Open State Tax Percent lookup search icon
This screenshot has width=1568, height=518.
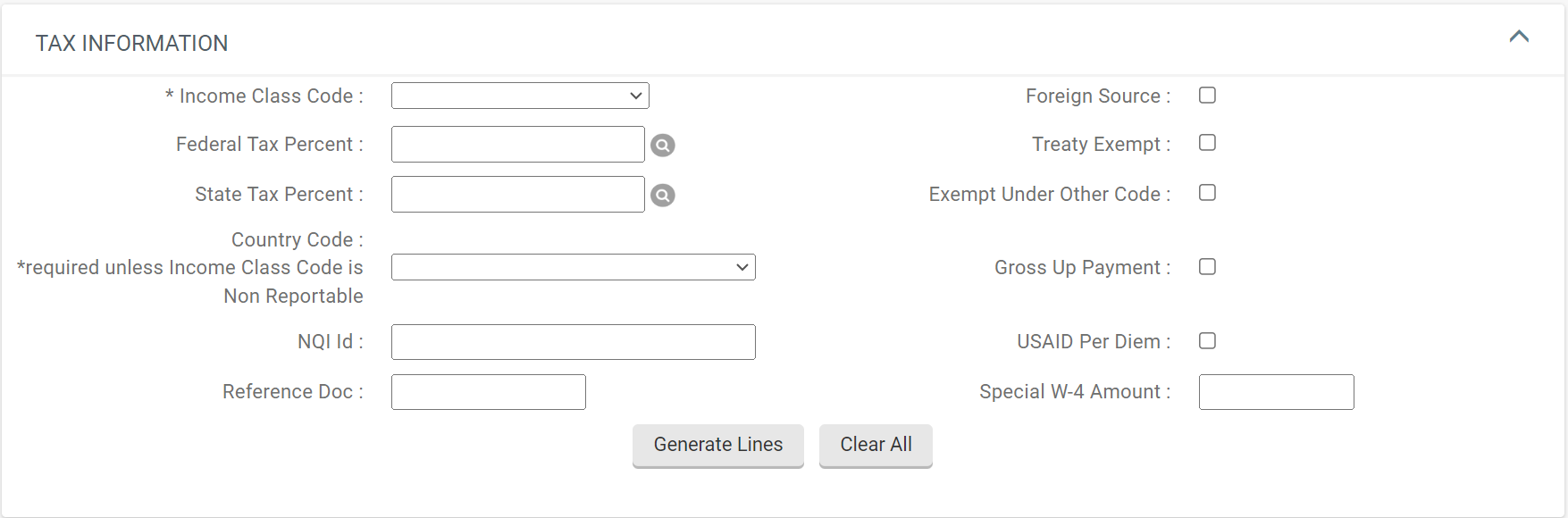[663, 195]
